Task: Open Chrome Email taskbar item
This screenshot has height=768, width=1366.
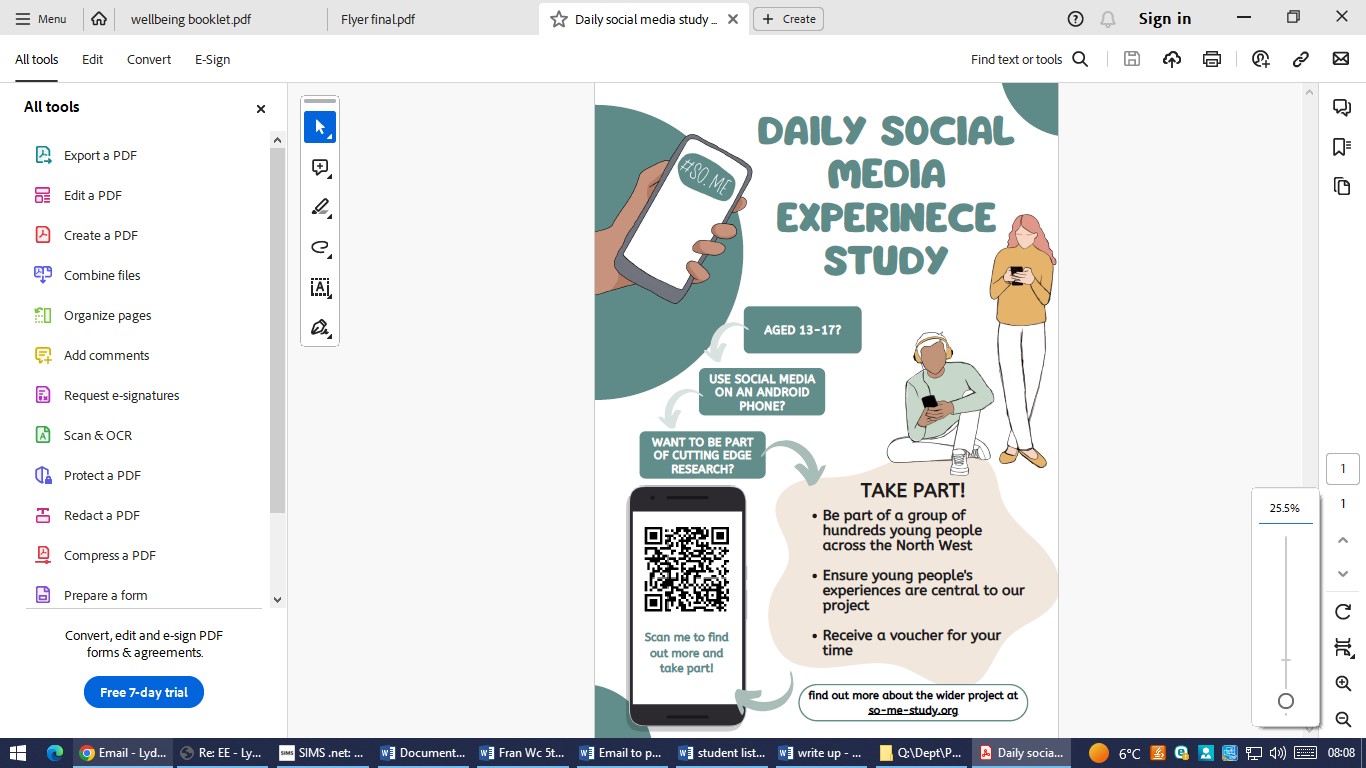Action: point(122,753)
